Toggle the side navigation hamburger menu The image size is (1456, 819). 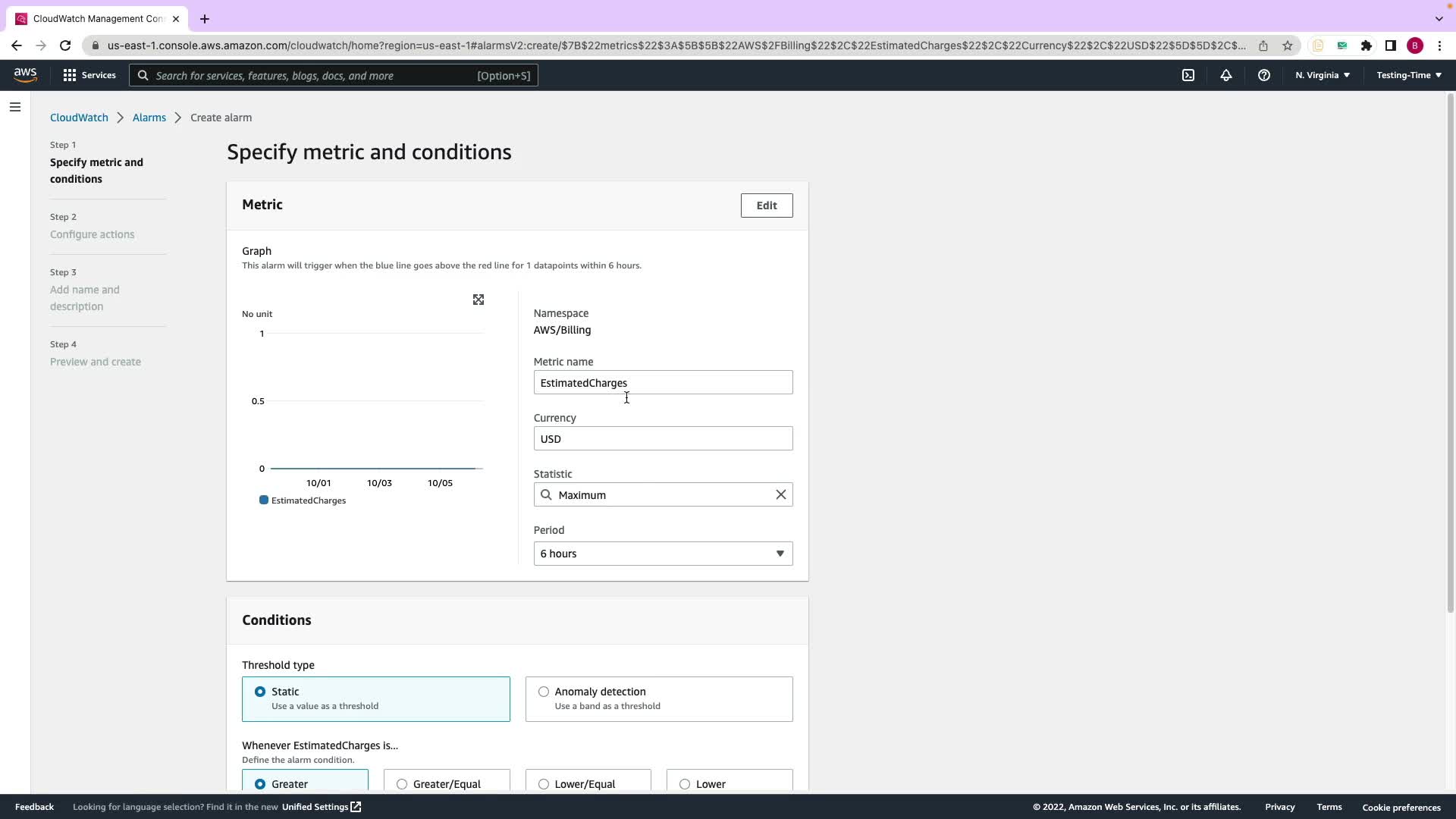(14, 107)
